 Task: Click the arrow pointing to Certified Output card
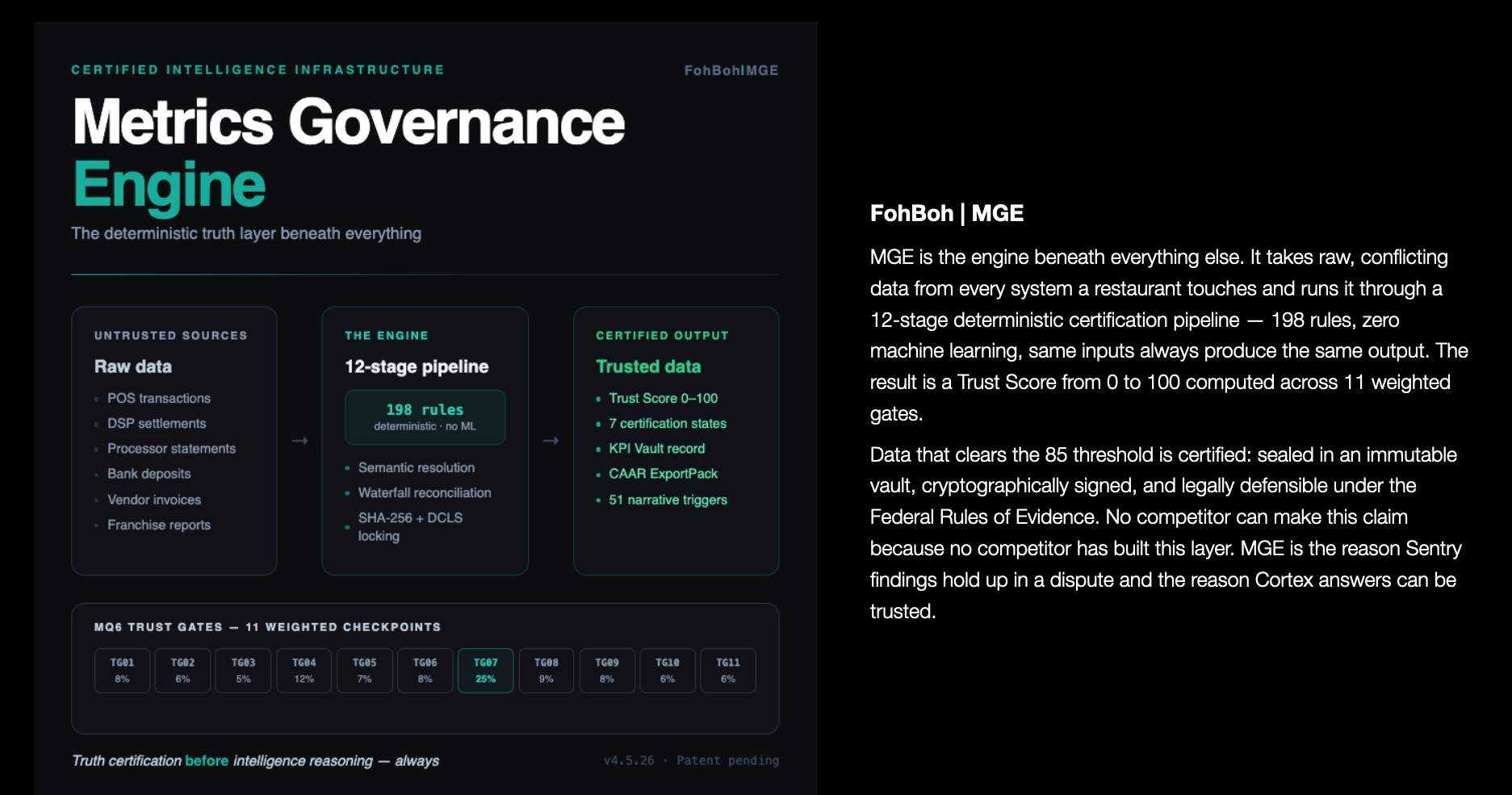(x=551, y=441)
